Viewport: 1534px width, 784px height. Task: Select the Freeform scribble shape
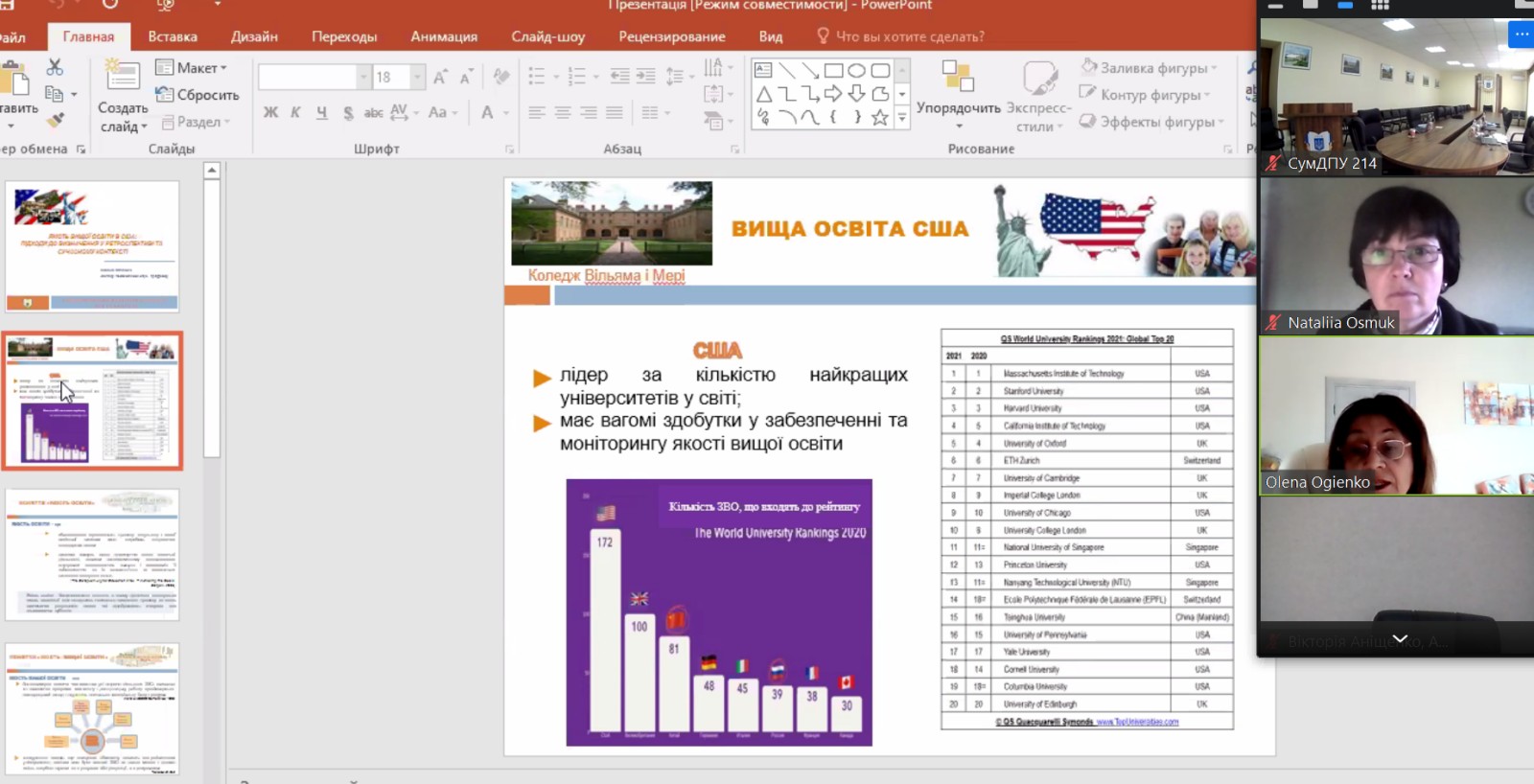763,117
